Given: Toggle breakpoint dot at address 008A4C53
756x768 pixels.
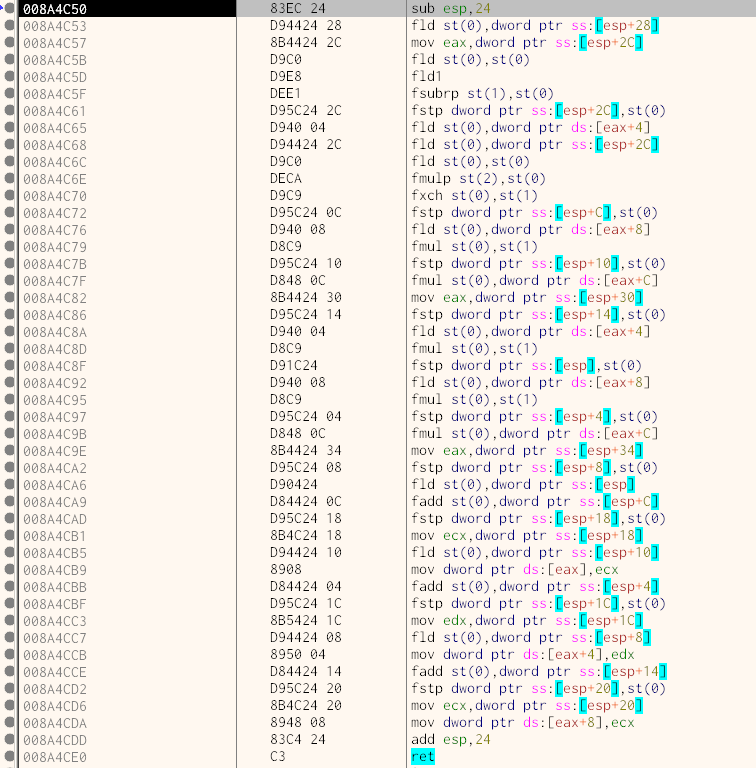Looking at the screenshot, I should [9, 25].
